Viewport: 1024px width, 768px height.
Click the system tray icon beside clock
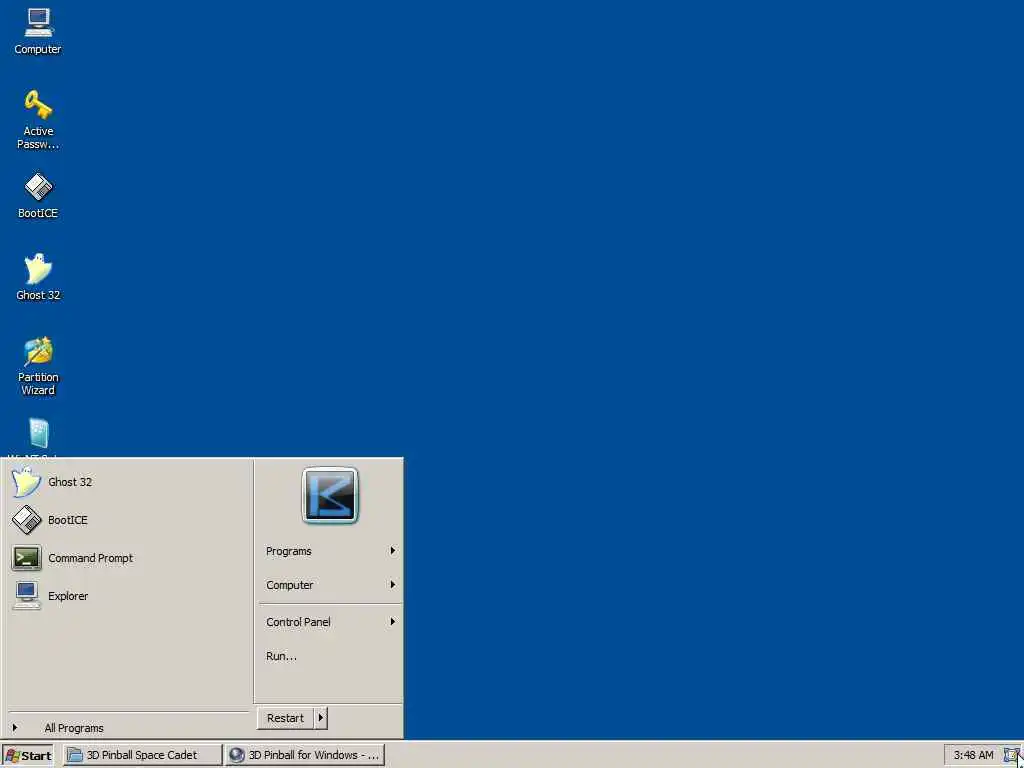(1013, 756)
